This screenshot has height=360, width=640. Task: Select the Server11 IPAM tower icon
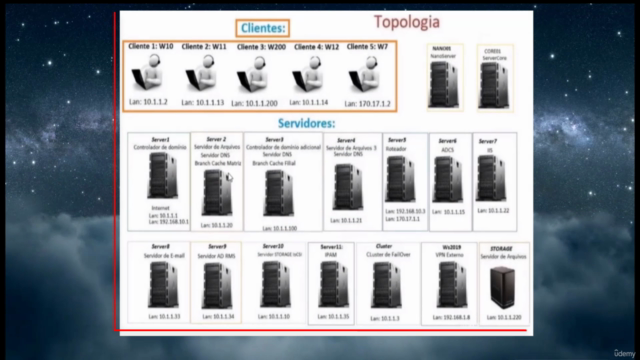(x=334, y=284)
